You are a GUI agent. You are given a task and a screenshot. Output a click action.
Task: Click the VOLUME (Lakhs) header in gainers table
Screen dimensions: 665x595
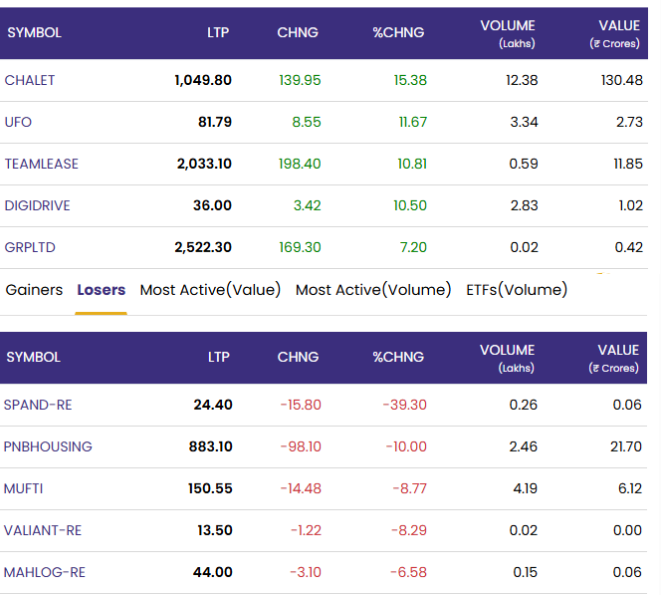(x=508, y=34)
